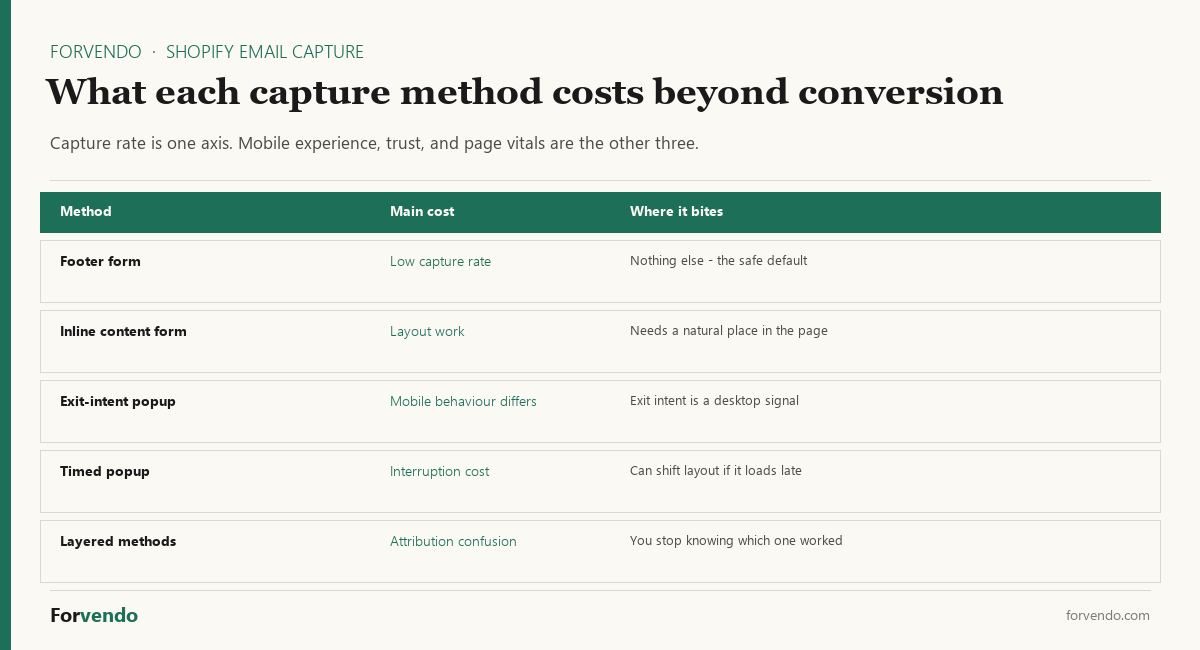The image size is (1200, 650).
Task: Click the headline 'What each capture method costs beyond conversion'
Action: [x=525, y=92]
